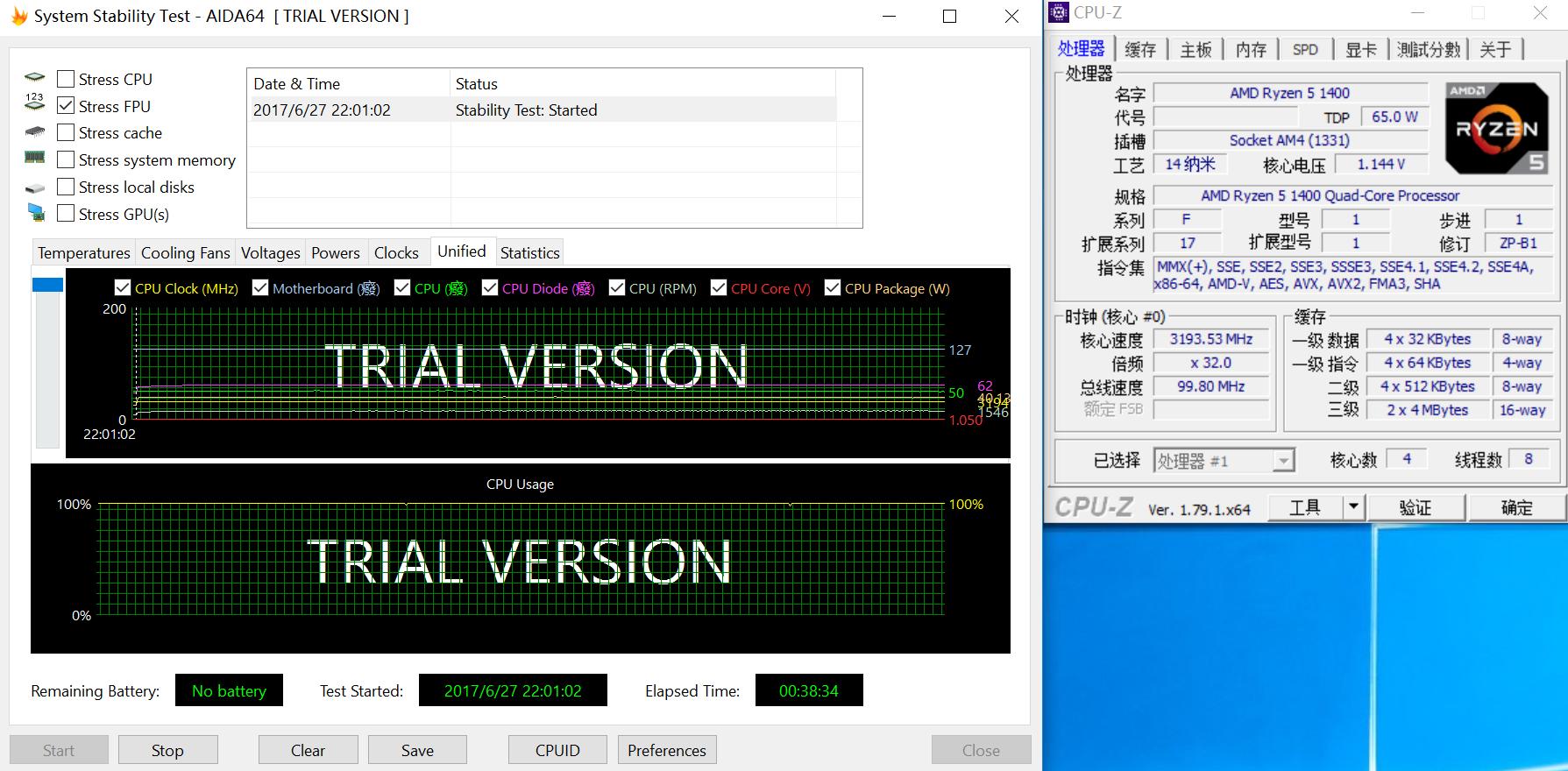Select the Unified tab

pos(462,251)
